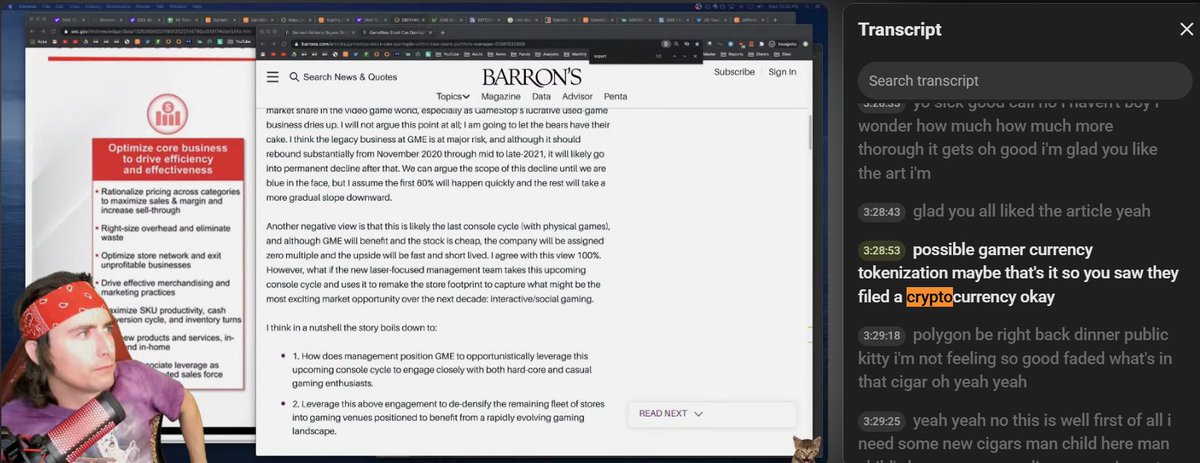Open YouTube bookmark in back sec.gov window
1200x463 pixels.
(x=240, y=42)
